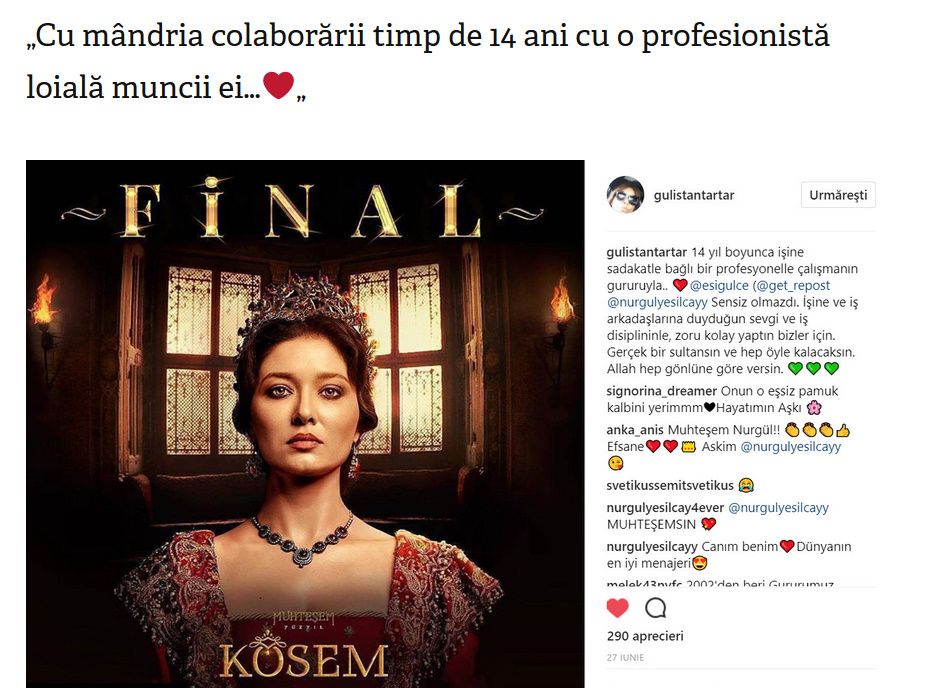Click the 27 IUNIE post date
Screen dimensions: 930x688
click(625, 658)
